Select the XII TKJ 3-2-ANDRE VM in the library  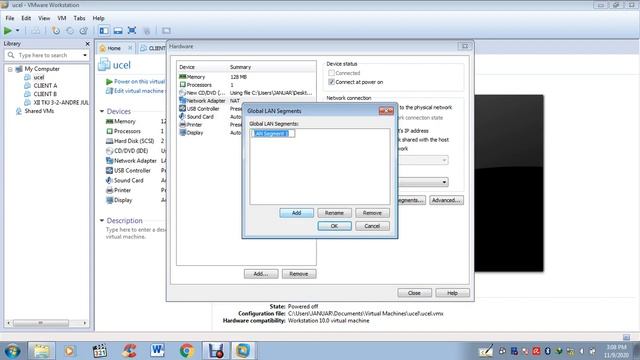(61, 102)
